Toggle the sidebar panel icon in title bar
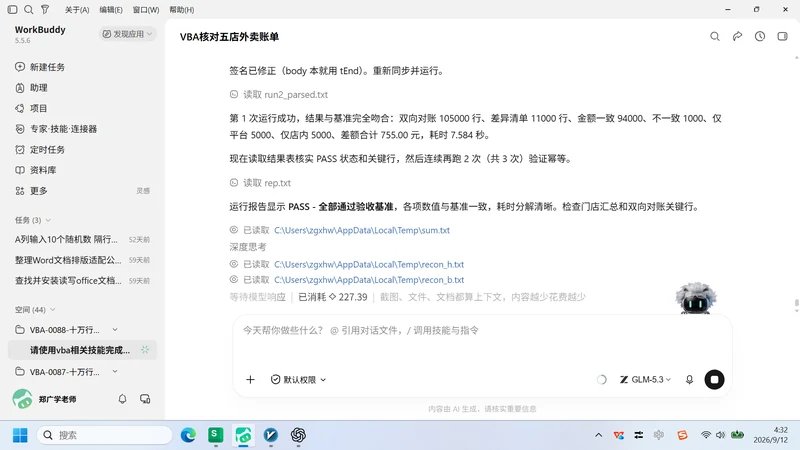Image resolution: width=800 pixels, height=450 pixels. [13, 9]
